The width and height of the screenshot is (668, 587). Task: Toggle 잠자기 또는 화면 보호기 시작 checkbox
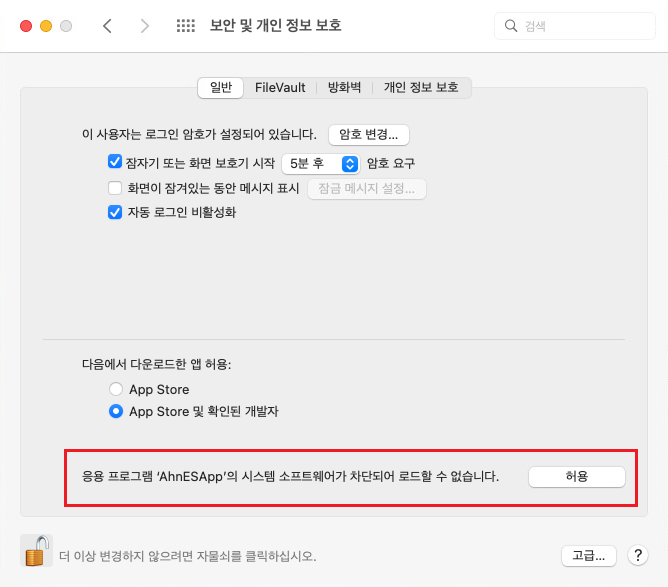pyautogui.click(x=115, y=162)
